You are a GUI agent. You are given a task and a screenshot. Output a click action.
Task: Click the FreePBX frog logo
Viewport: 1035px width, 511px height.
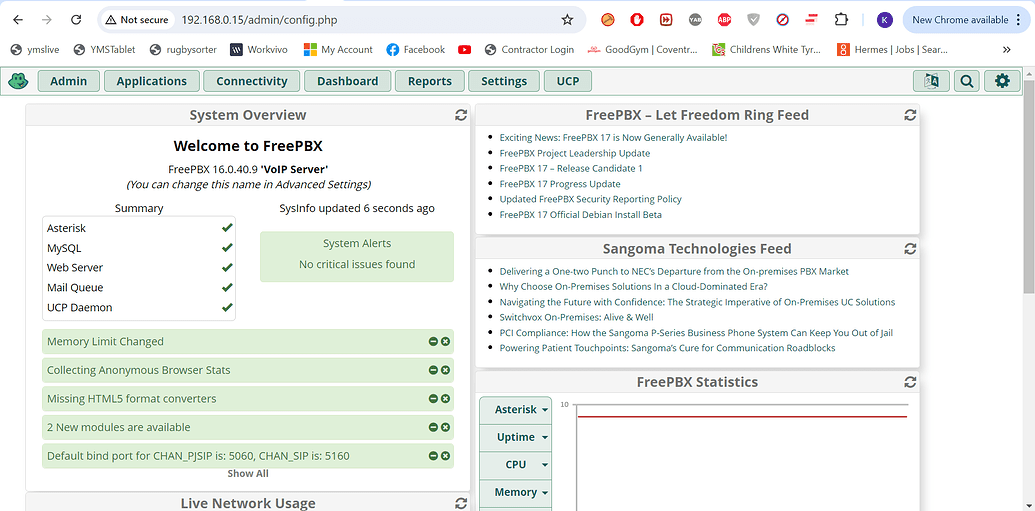click(x=18, y=81)
